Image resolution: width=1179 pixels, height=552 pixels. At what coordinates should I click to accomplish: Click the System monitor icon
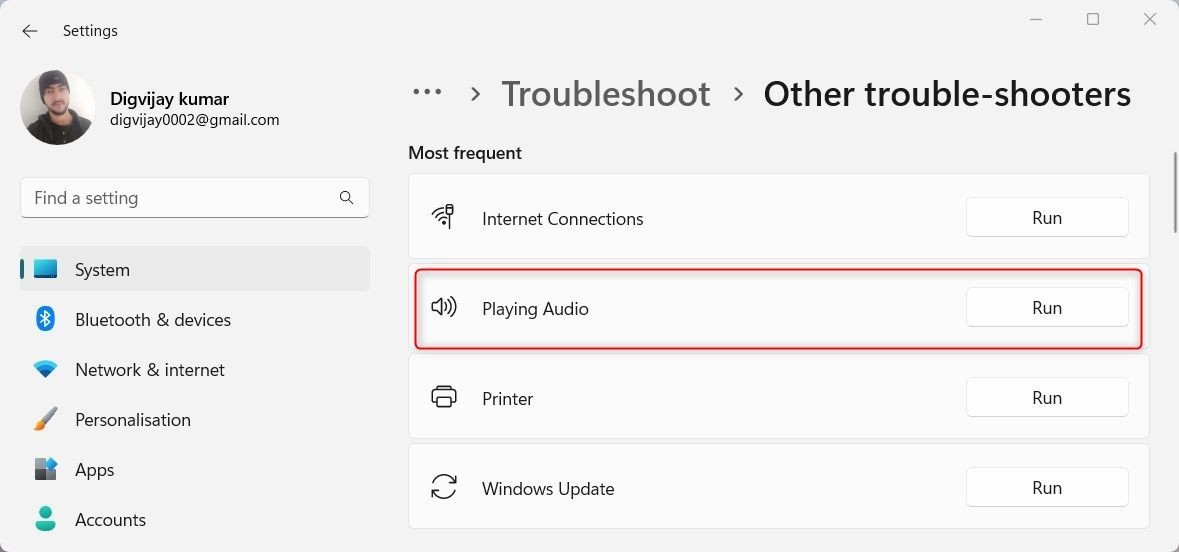click(46, 269)
